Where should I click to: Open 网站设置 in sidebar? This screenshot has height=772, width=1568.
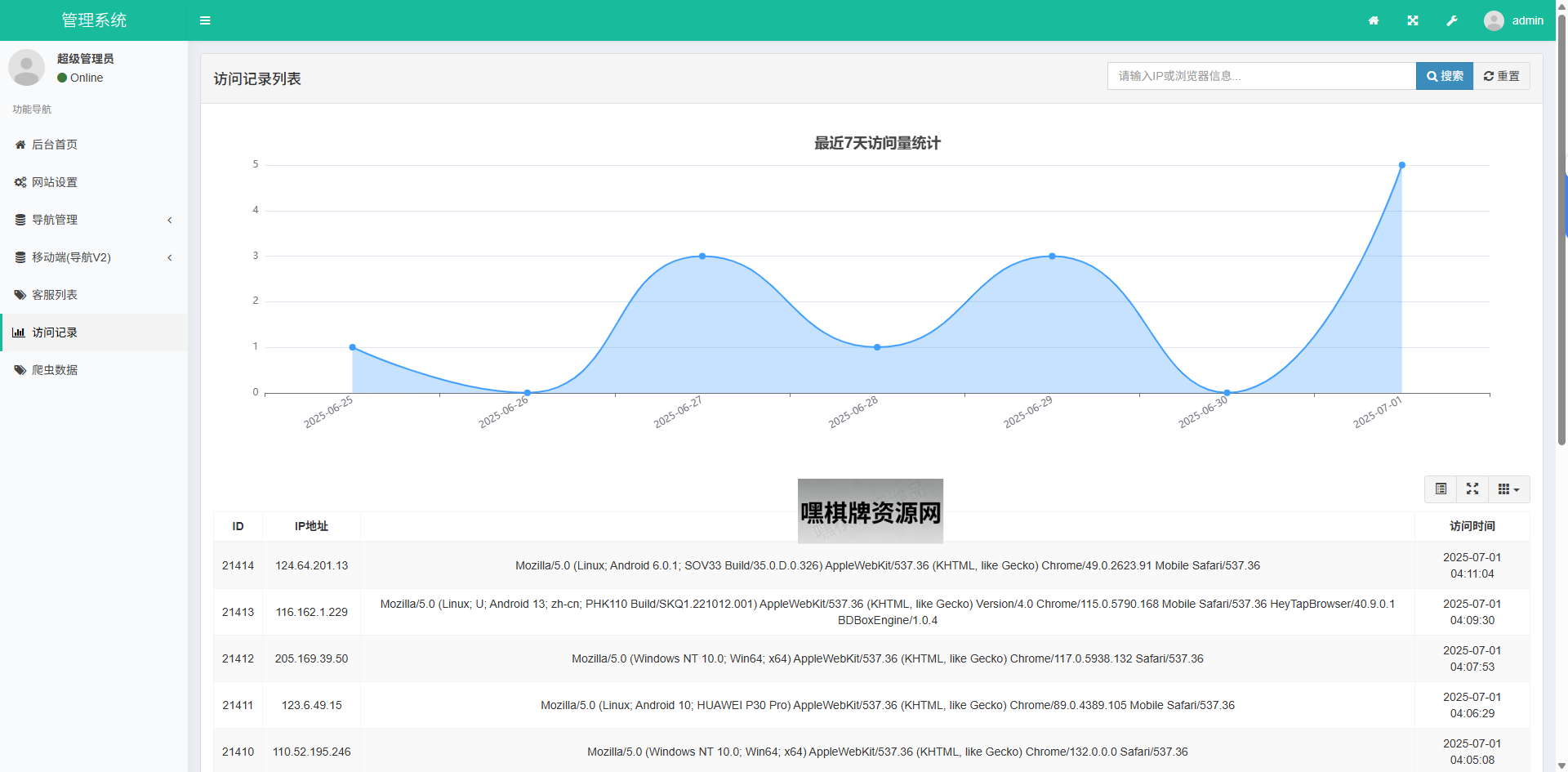pyautogui.click(x=55, y=182)
